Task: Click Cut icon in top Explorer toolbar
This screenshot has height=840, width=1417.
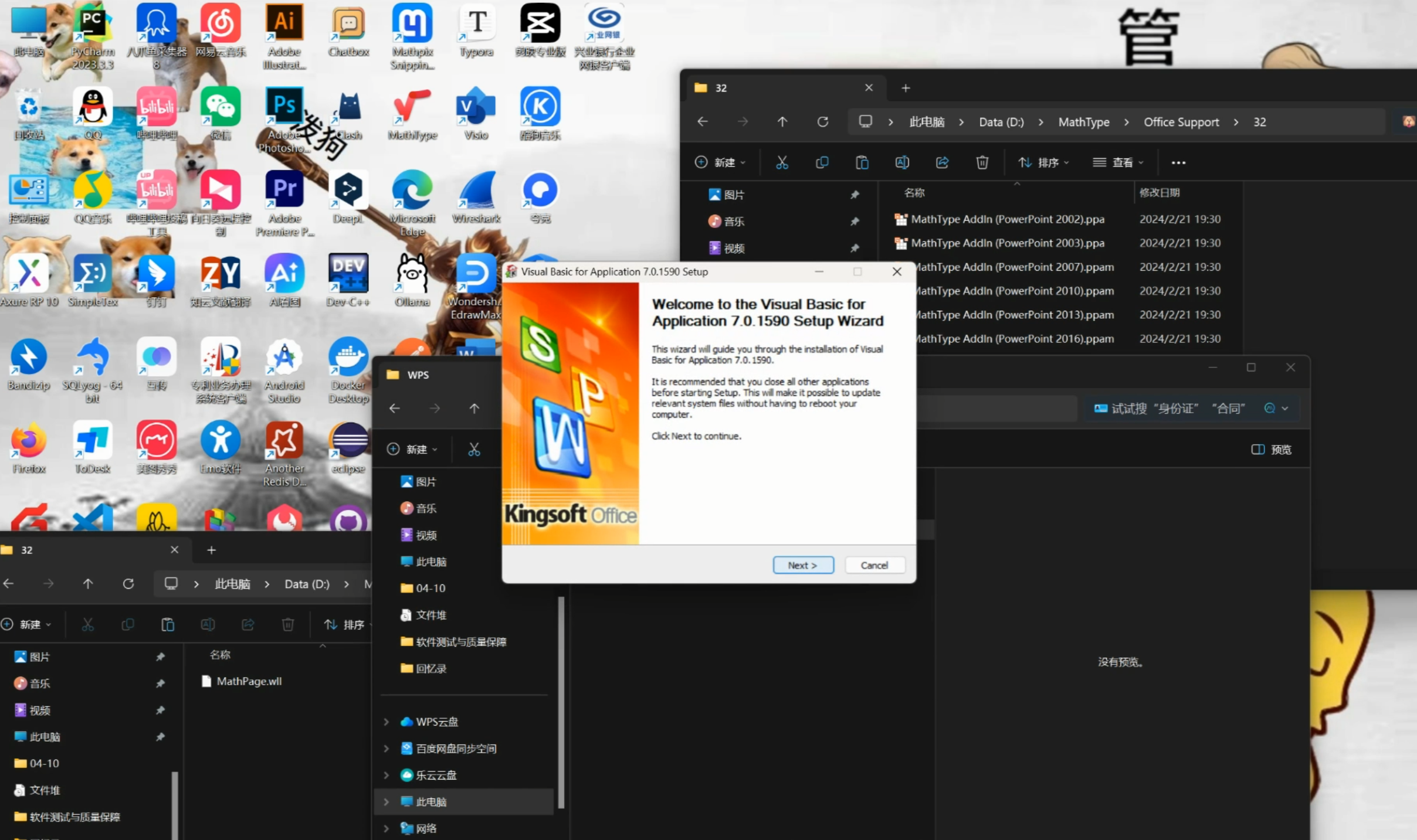Action: (782, 162)
